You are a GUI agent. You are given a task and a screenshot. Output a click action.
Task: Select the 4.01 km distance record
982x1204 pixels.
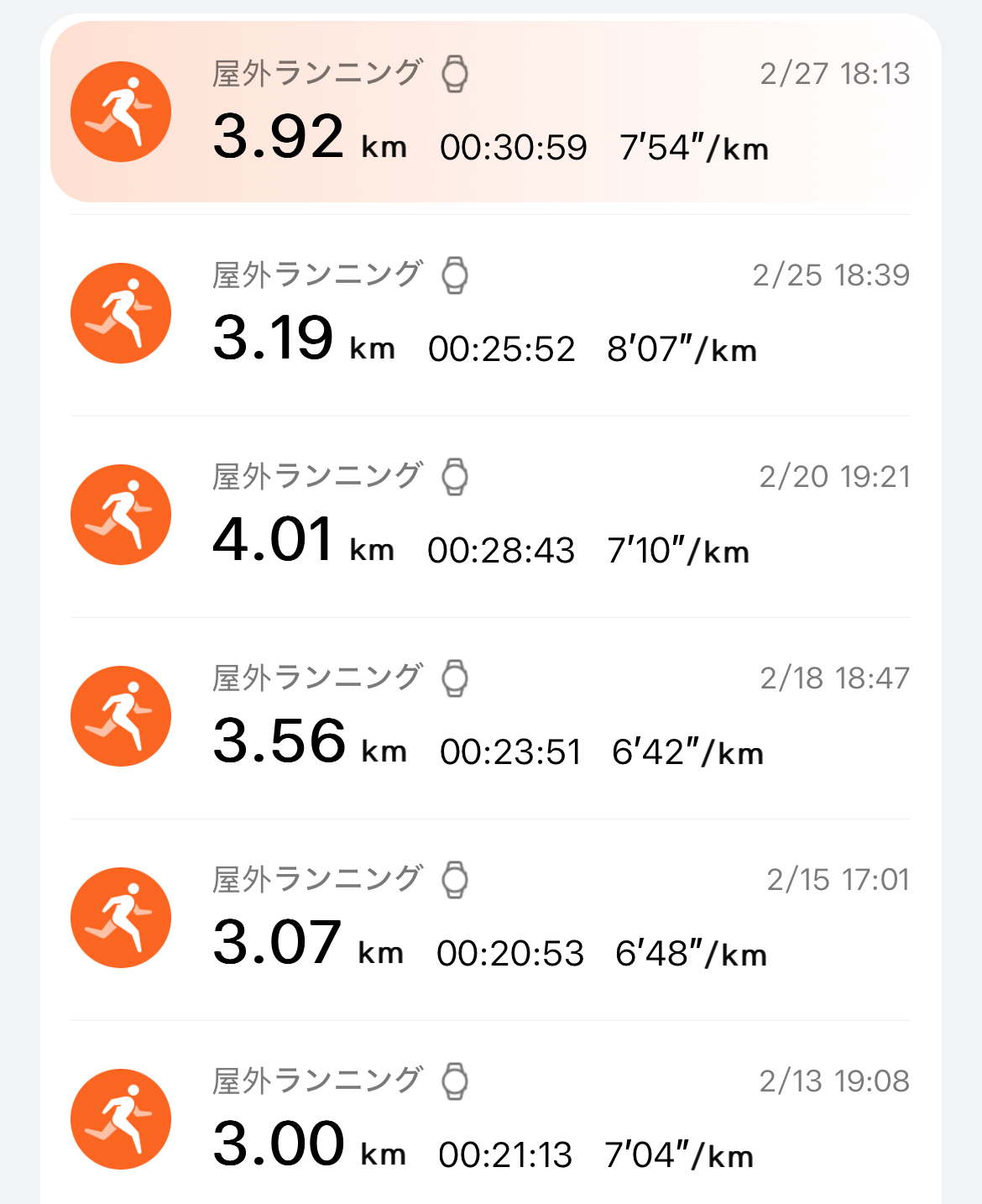pos(274,541)
